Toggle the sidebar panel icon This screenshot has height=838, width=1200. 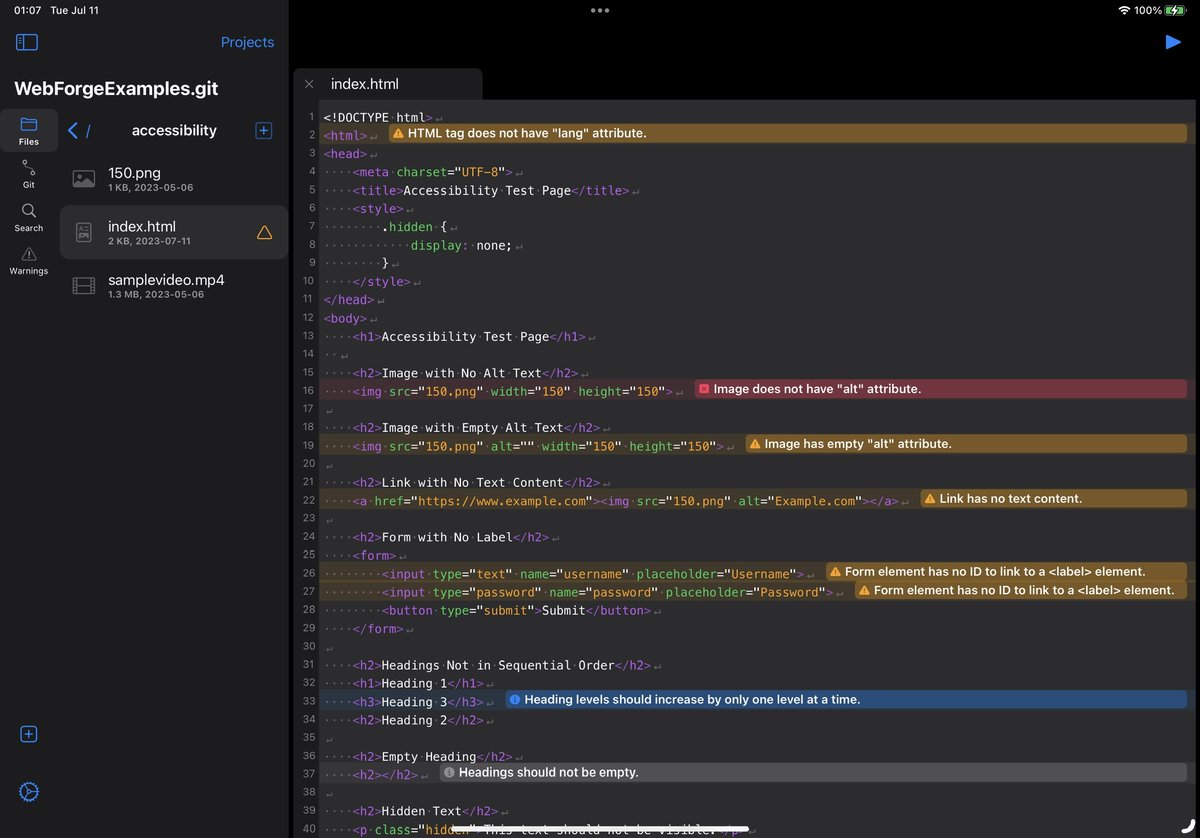[x=27, y=42]
